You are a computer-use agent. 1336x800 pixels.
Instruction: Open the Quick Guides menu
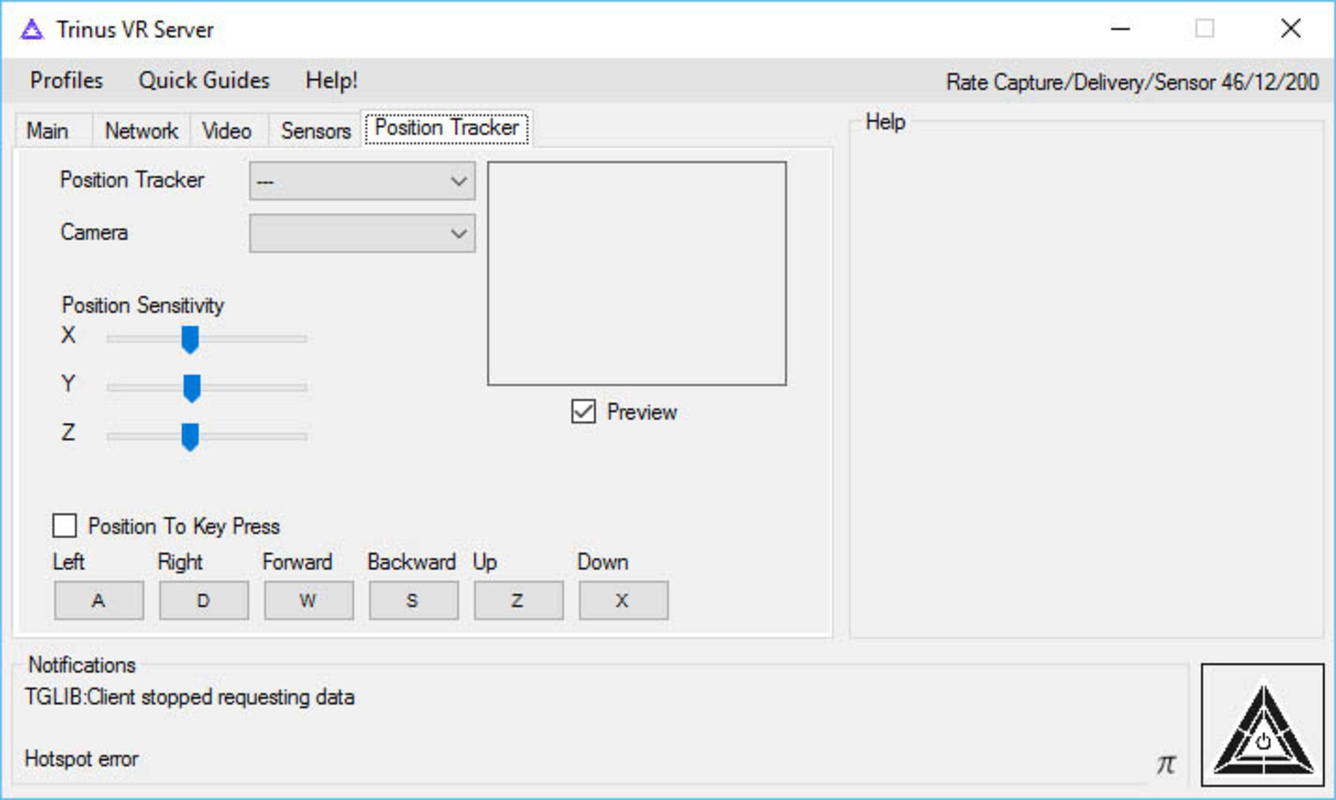click(x=205, y=80)
